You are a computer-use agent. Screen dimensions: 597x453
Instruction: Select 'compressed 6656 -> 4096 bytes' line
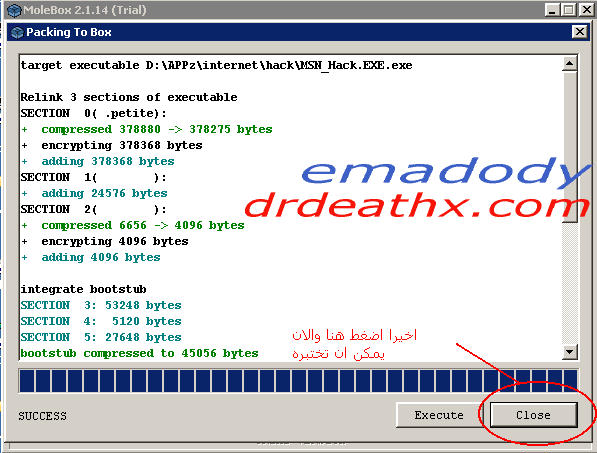tap(132, 225)
